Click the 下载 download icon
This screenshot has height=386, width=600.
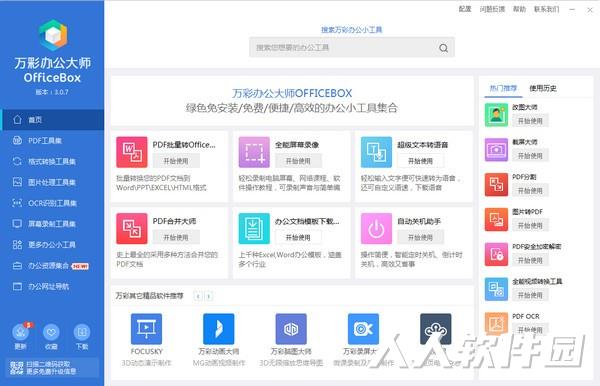tap(82, 332)
